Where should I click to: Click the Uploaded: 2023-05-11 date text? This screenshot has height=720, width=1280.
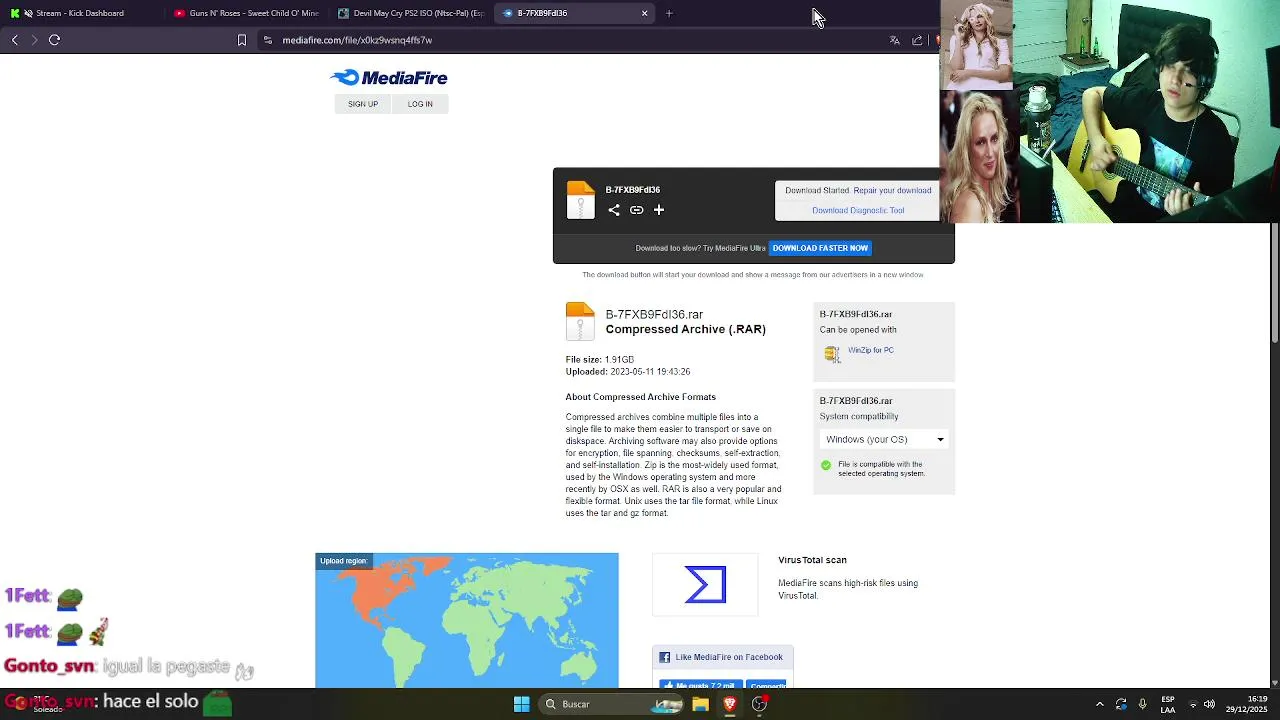(628, 371)
